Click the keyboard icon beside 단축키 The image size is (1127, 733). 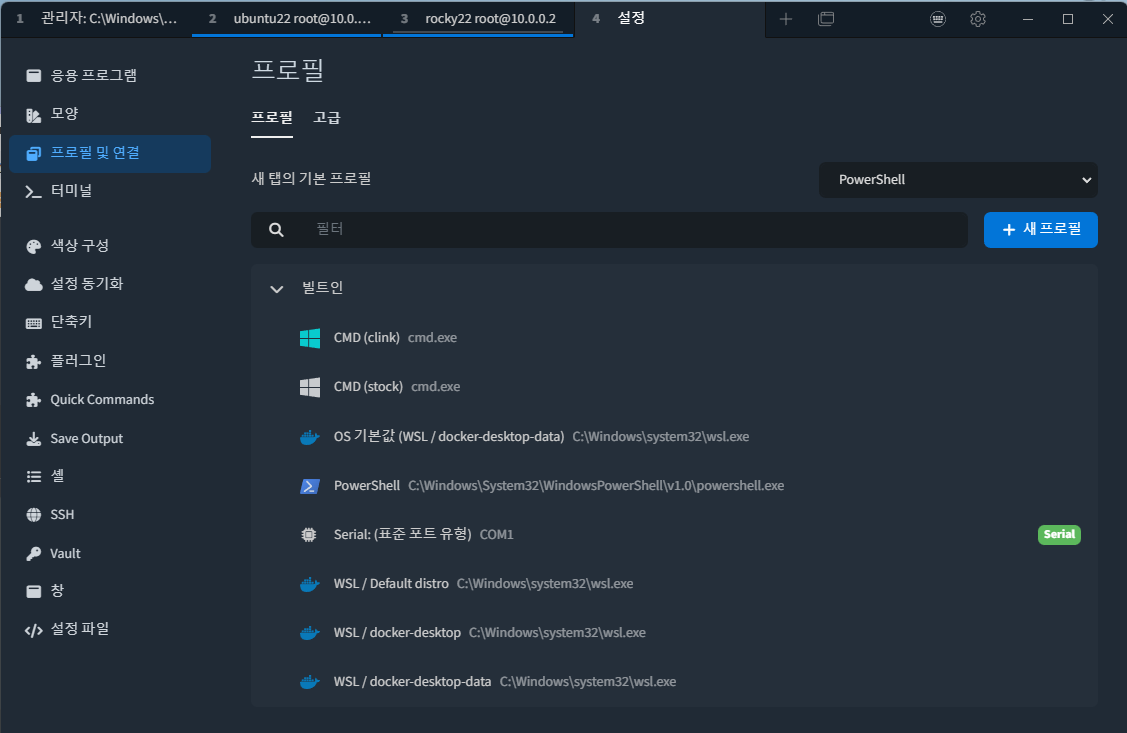pyautogui.click(x=33, y=323)
